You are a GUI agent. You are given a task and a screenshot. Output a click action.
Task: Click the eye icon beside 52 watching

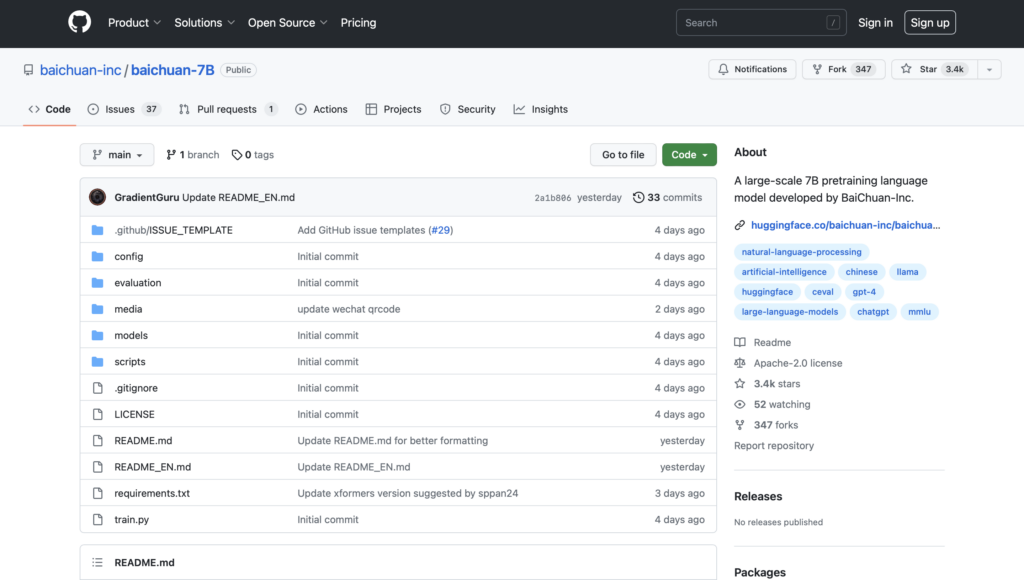[739, 404]
